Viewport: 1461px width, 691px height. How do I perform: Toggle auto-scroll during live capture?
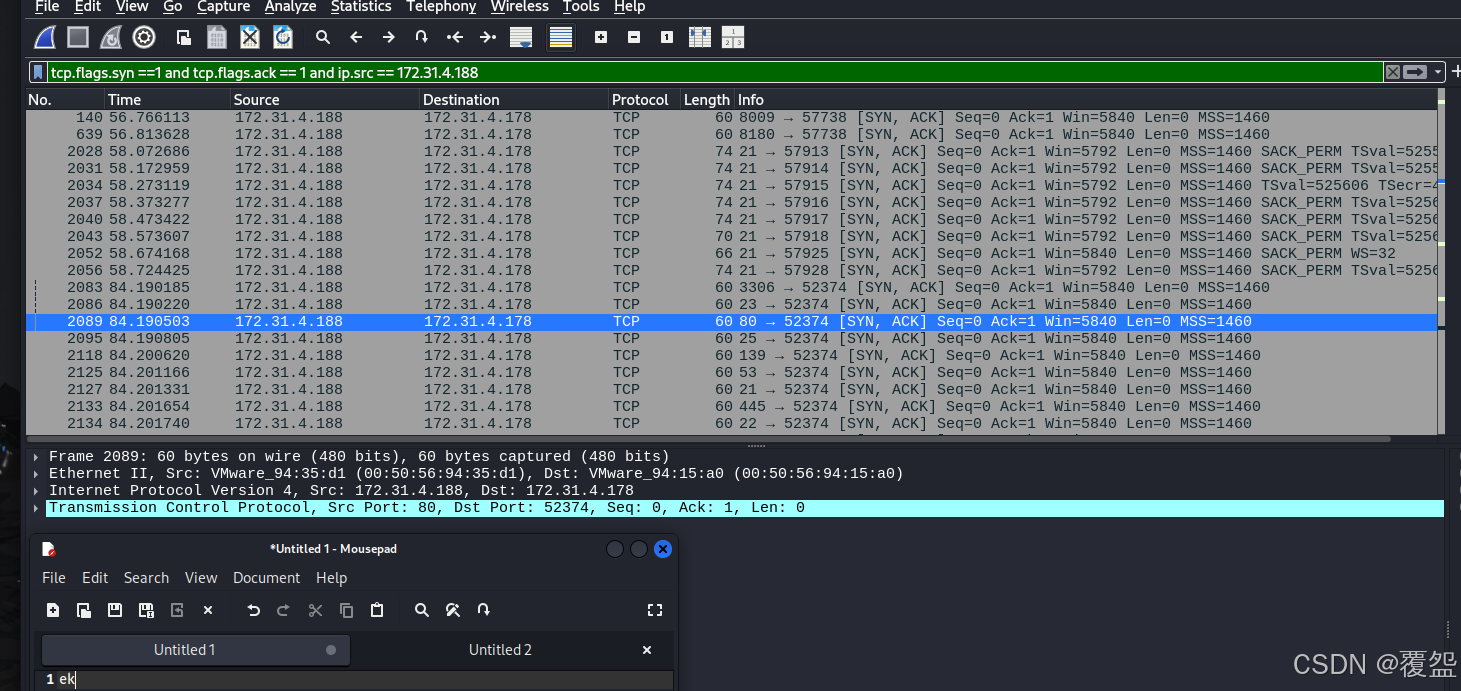click(521, 37)
